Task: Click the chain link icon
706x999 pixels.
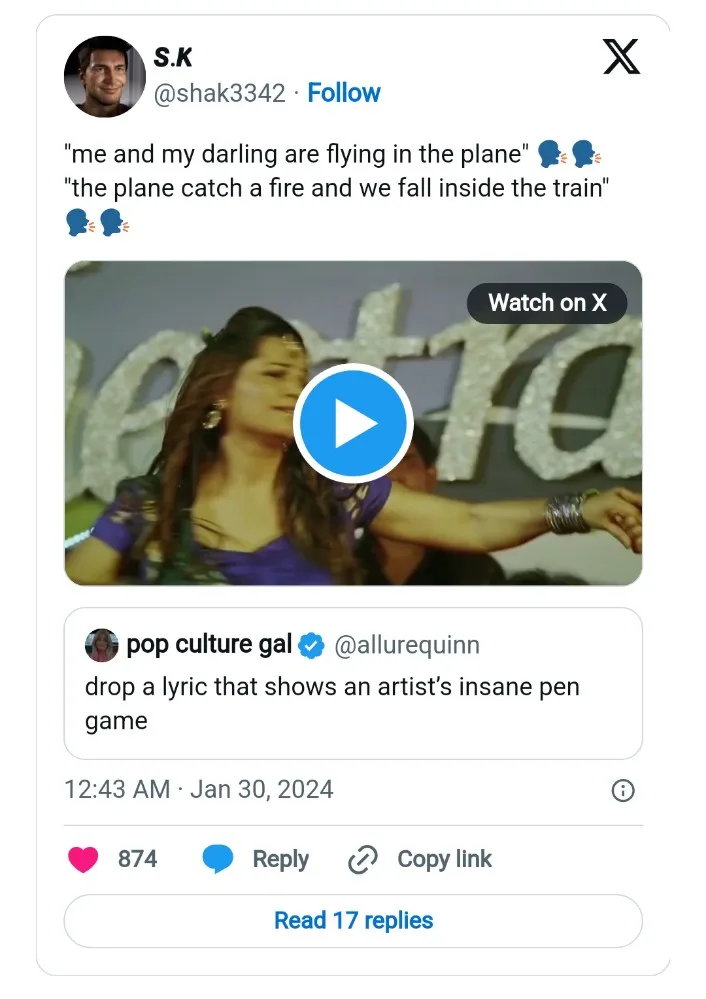Action: point(362,859)
